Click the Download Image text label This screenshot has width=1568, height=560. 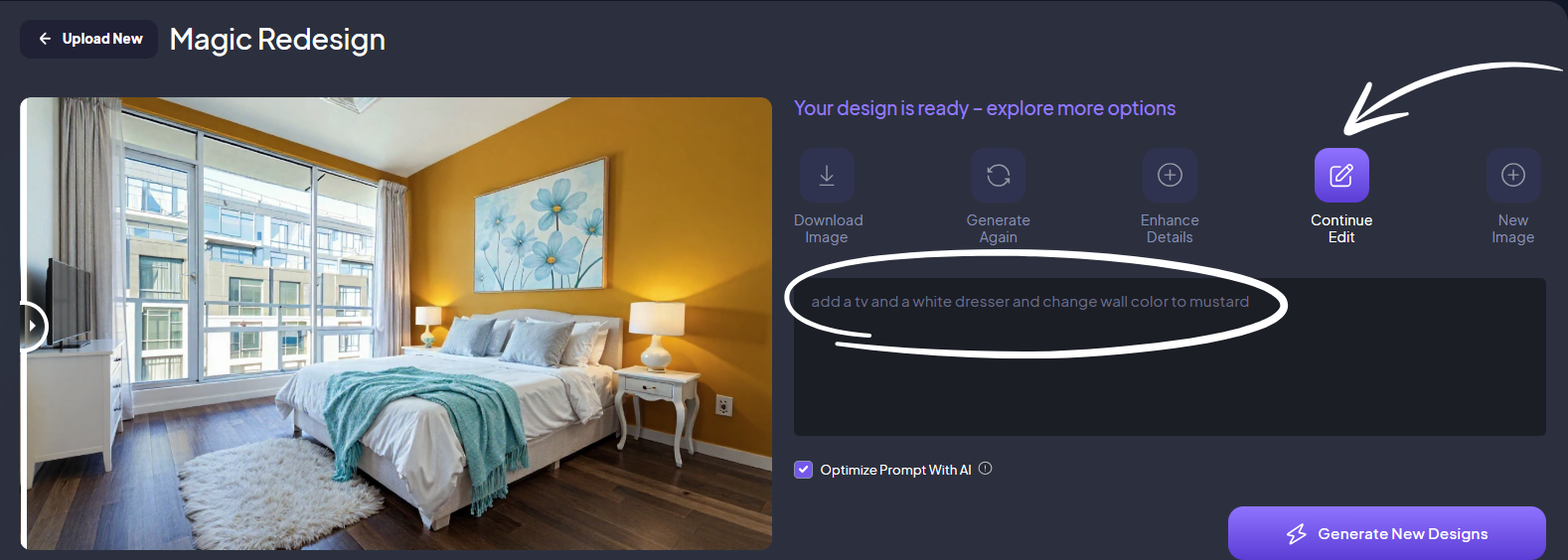click(828, 228)
